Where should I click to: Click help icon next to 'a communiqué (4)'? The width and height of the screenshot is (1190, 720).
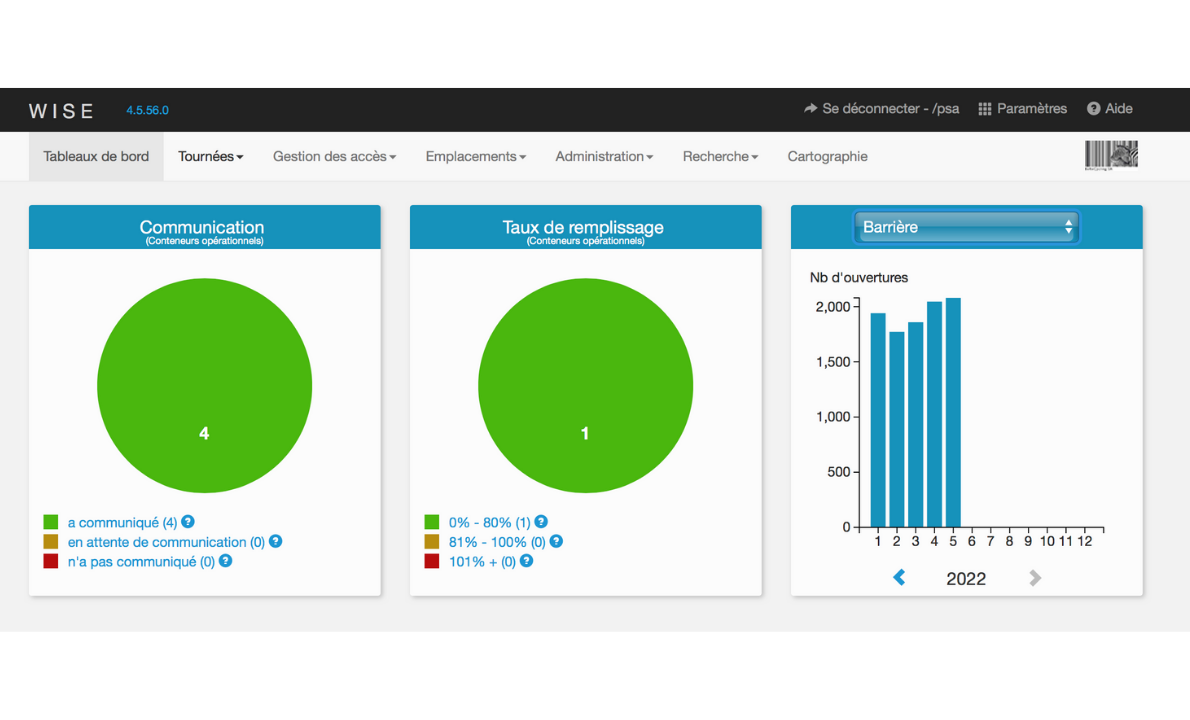coord(187,522)
